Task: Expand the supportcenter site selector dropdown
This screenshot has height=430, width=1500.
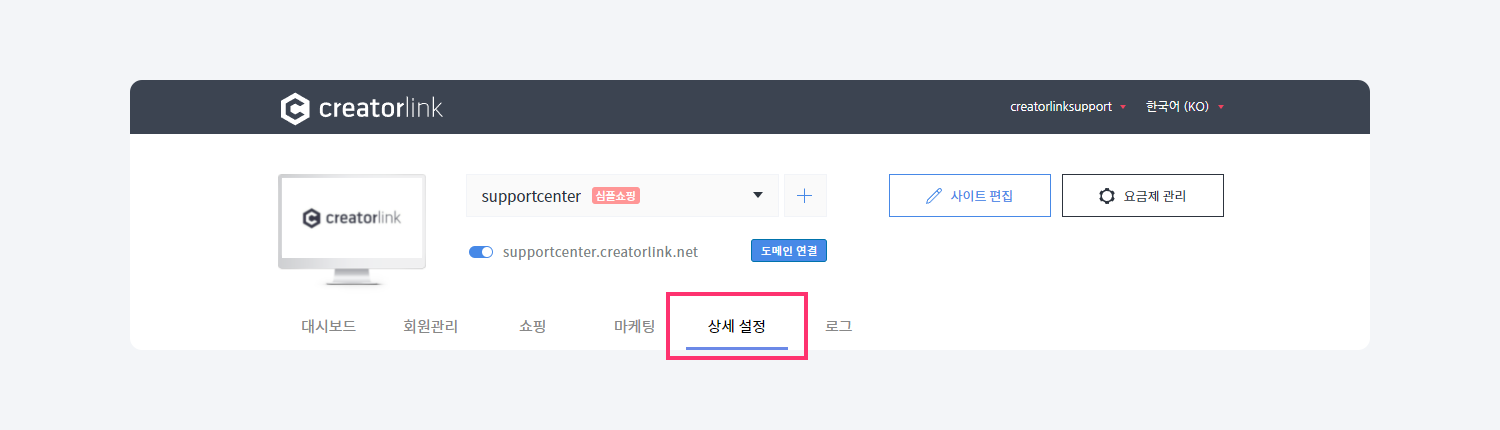Action: point(758,196)
